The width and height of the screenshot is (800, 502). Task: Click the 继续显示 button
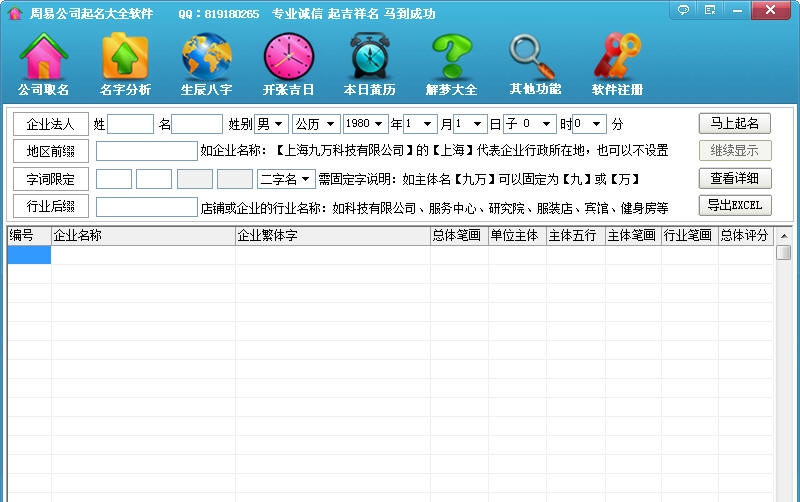click(735, 150)
